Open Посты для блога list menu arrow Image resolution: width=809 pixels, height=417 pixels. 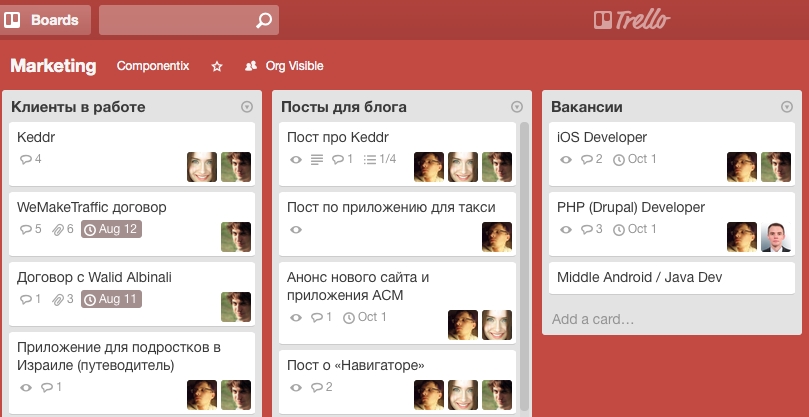517,107
